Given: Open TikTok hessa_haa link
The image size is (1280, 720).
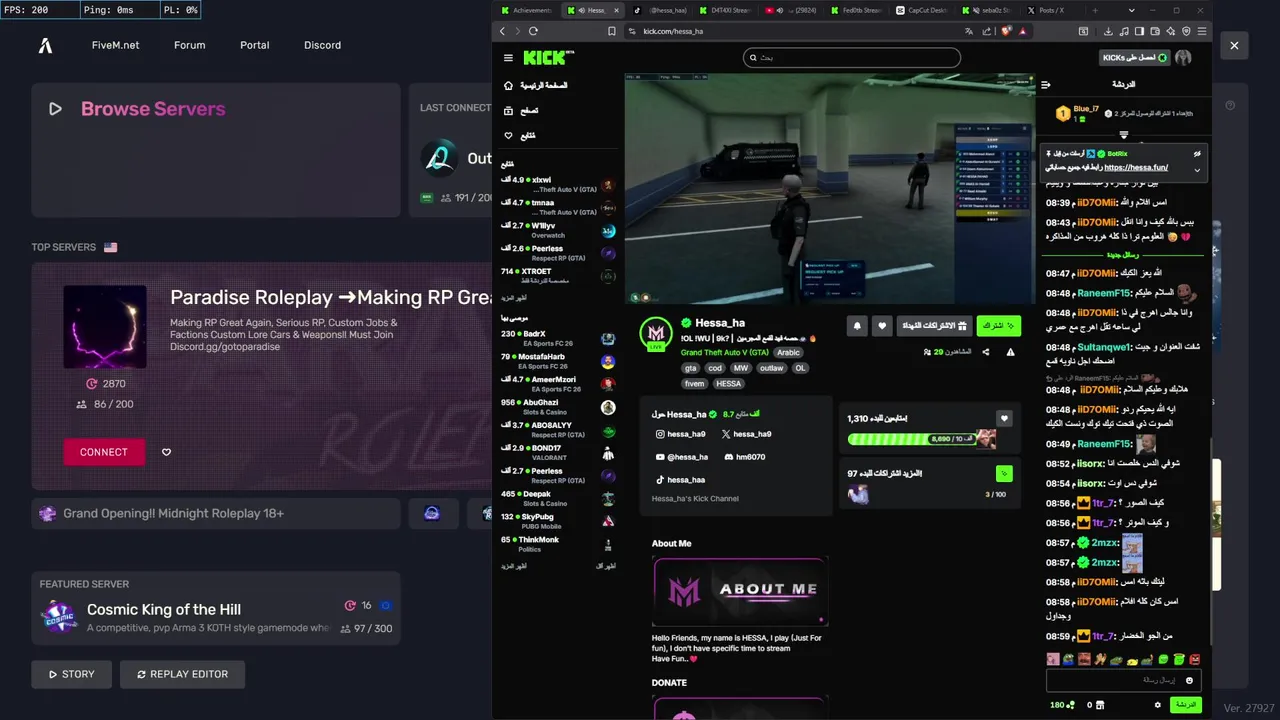Looking at the screenshot, I should (x=680, y=480).
